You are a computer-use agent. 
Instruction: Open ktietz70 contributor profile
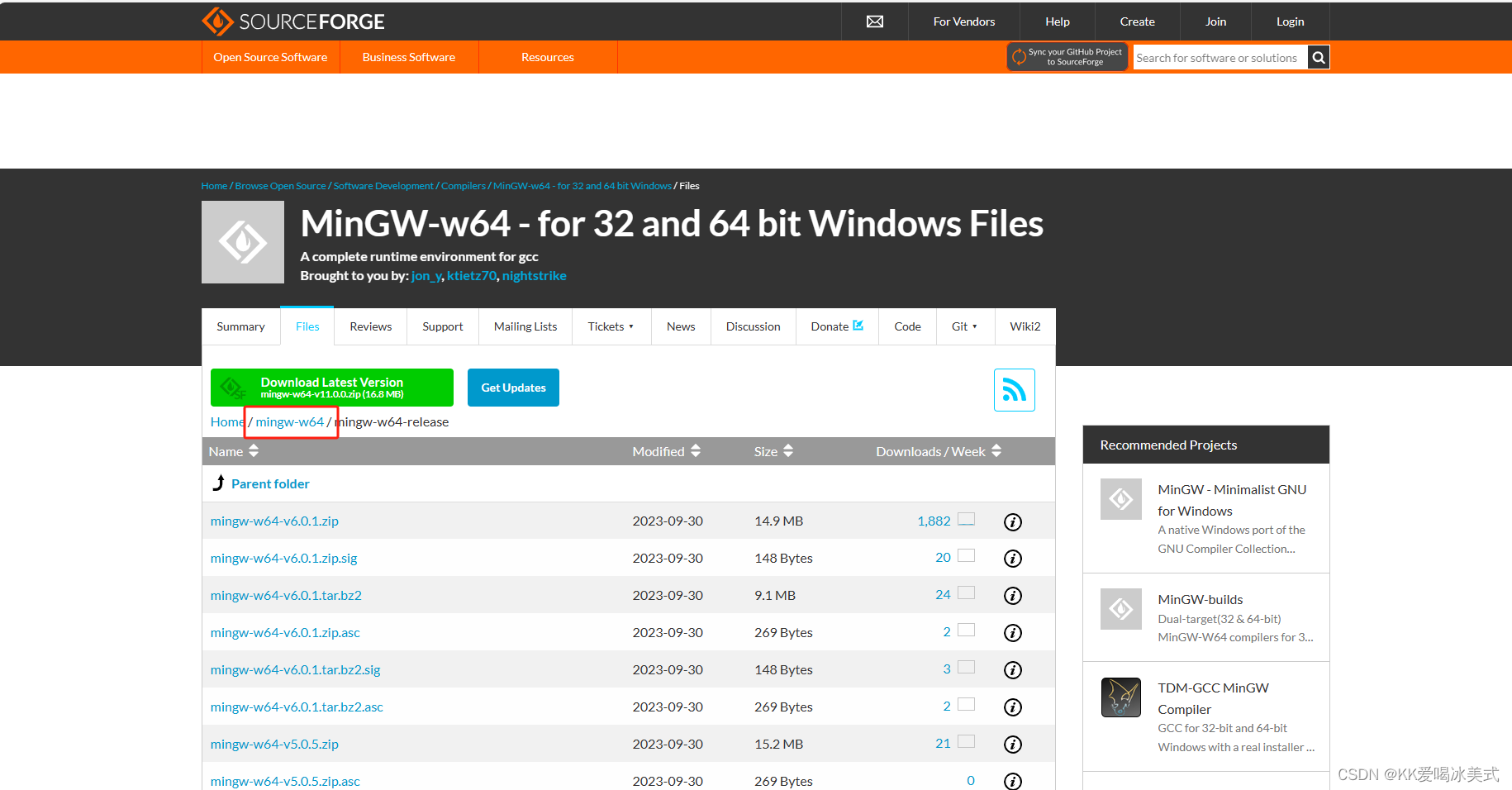[x=472, y=276]
